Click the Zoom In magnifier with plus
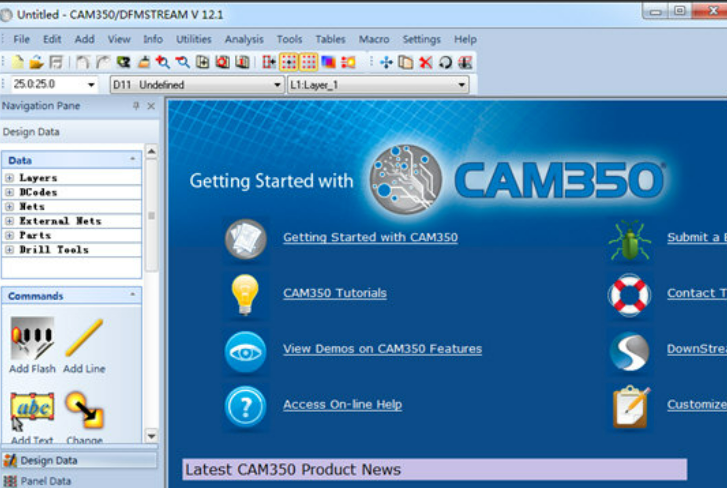The image size is (727, 488). [x=163, y=62]
